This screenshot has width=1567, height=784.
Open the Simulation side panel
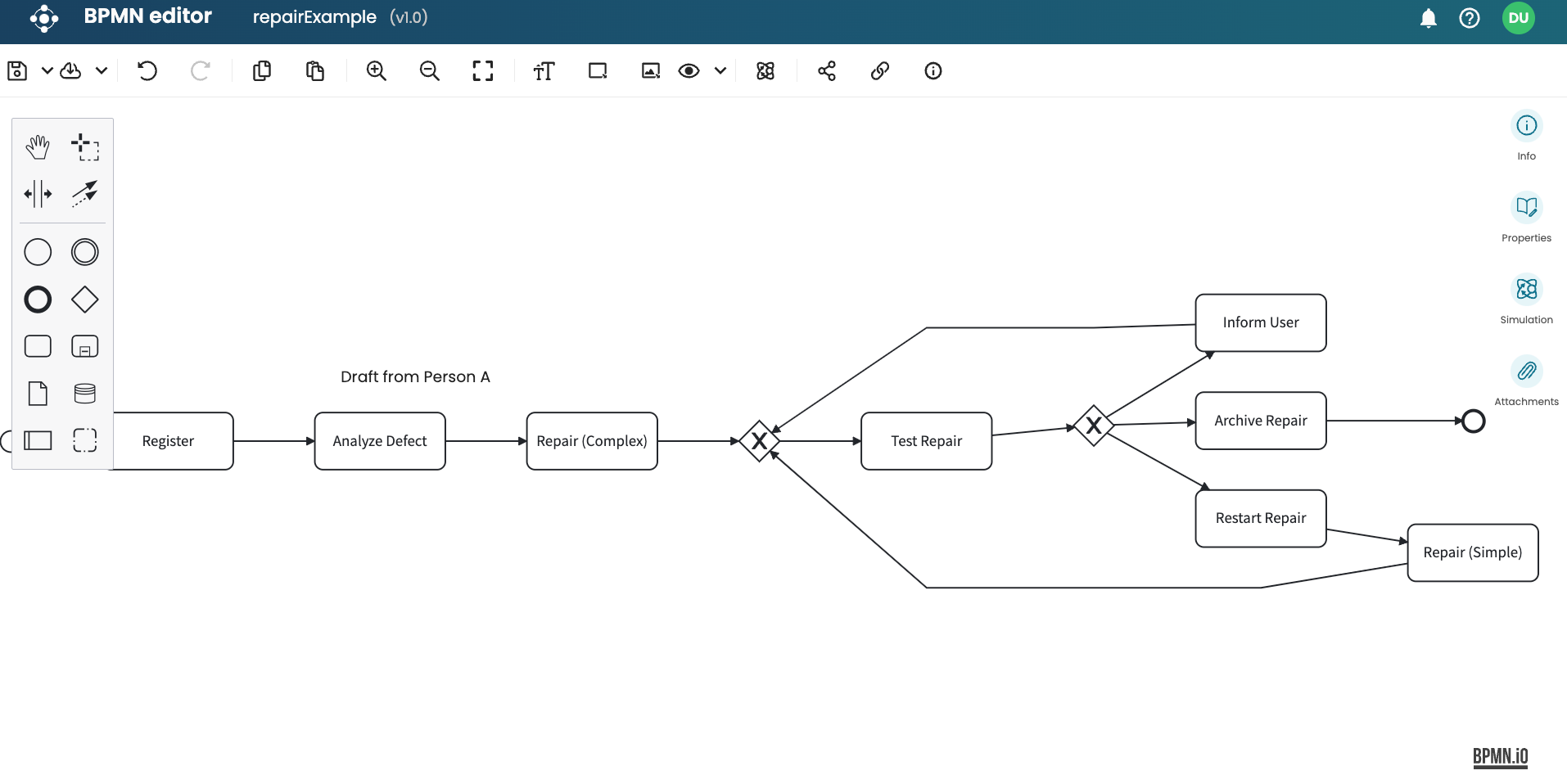(1526, 290)
